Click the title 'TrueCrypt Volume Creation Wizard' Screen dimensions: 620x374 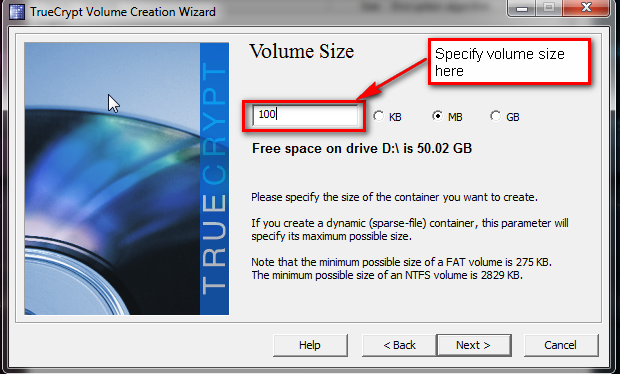click(123, 12)
